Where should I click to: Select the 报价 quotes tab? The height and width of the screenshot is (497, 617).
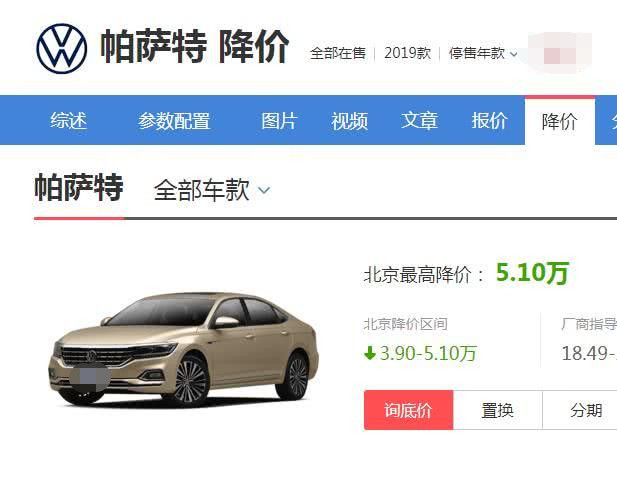(x=490, y=120)
